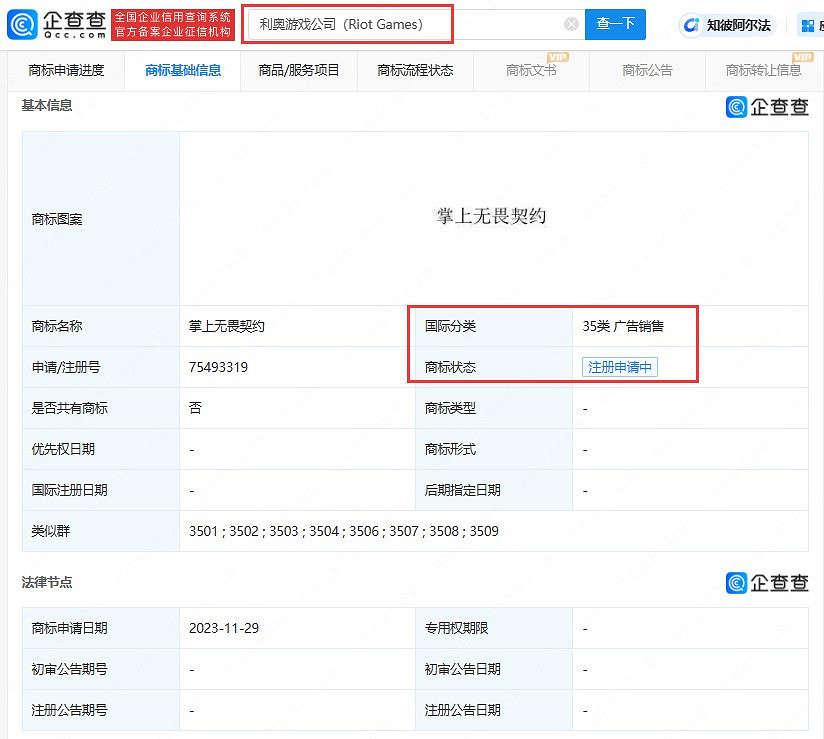
Task: Click the 查一下 search button
Action: (x=614, y=24)
